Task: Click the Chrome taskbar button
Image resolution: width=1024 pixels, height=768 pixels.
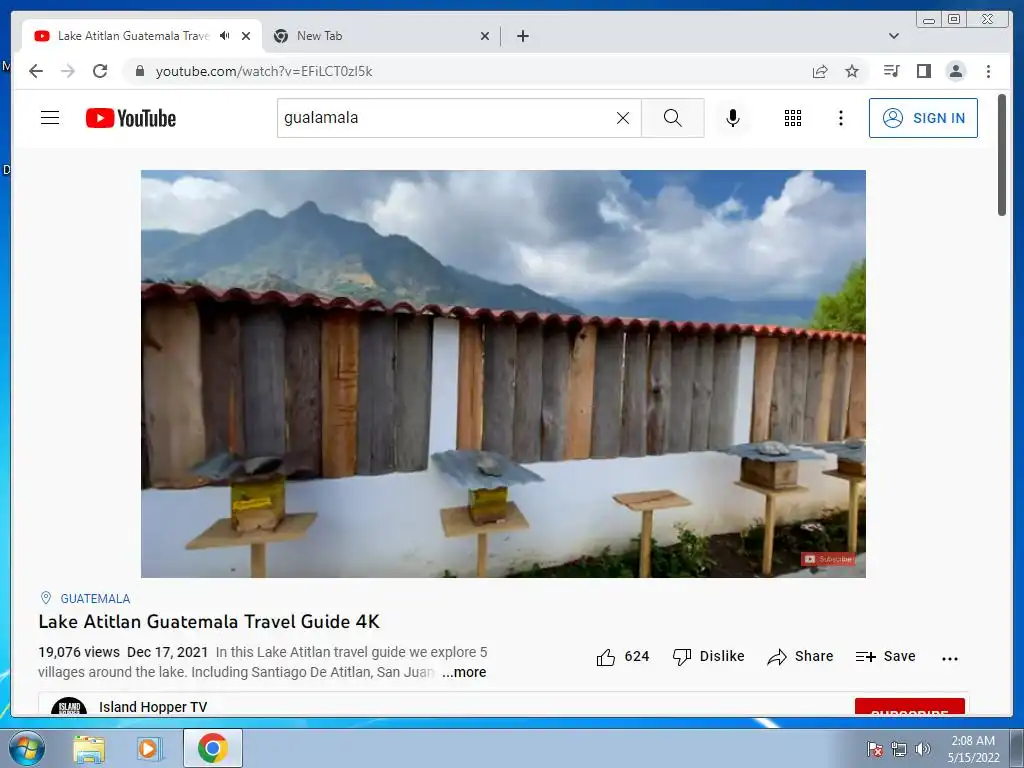Action: (213, 748)
